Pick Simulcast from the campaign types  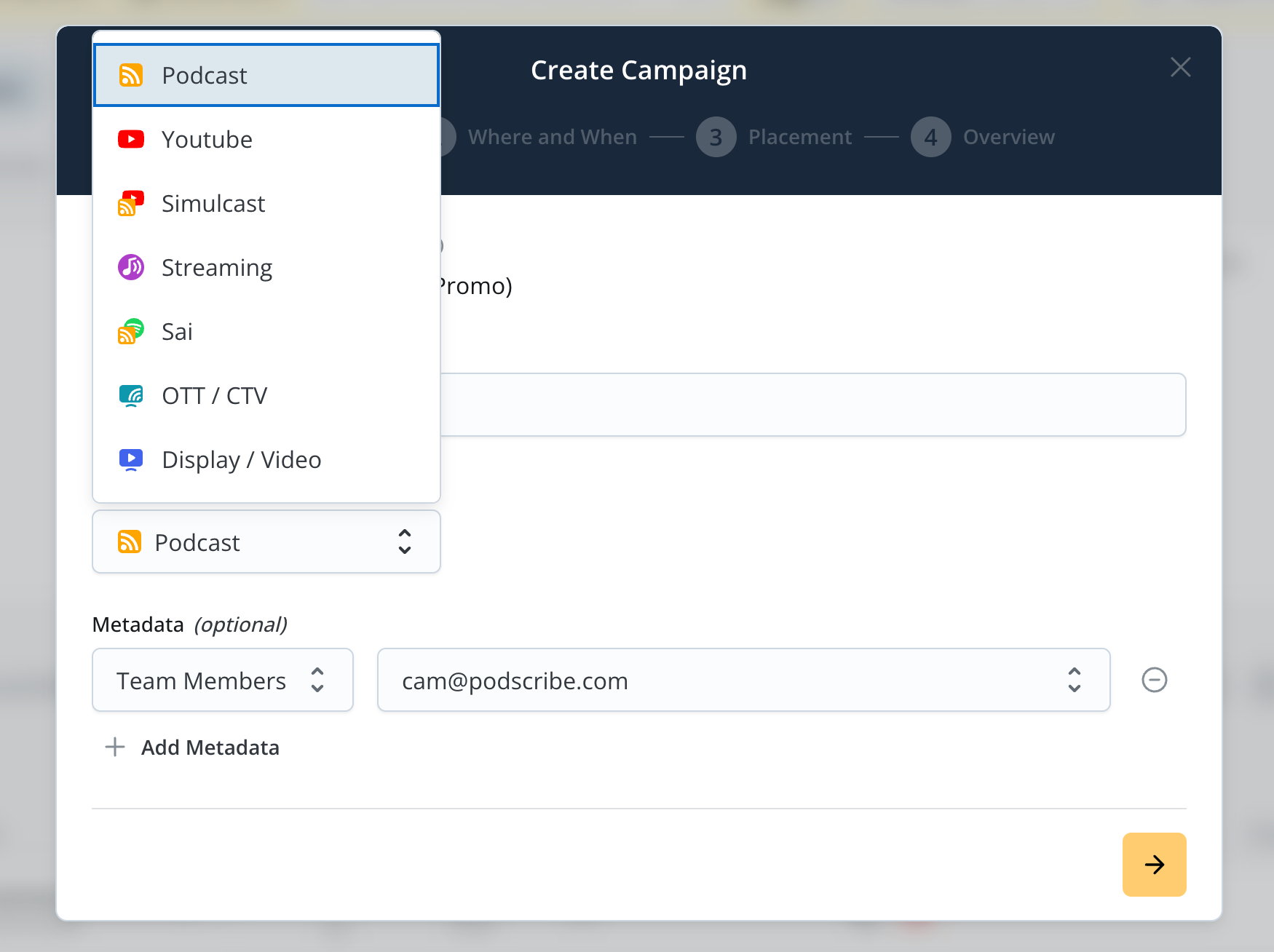pos(213,204)
